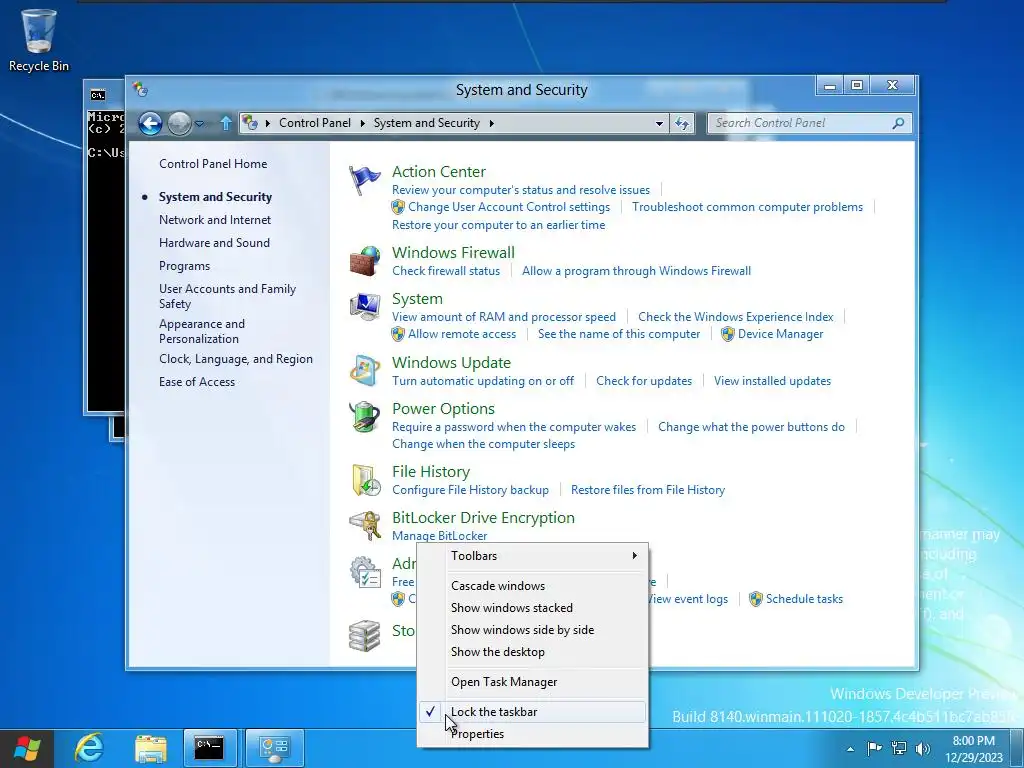This screenshot has height=768, width=1024.
Task: Click the Windows Firewall brick wall icon
Action: pos(364,261)
